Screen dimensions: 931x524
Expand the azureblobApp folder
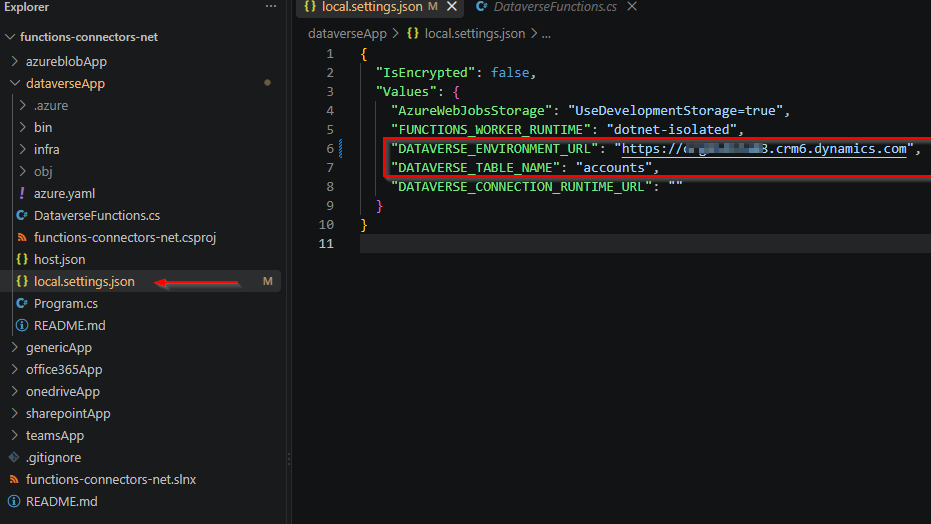pos(15,61)
